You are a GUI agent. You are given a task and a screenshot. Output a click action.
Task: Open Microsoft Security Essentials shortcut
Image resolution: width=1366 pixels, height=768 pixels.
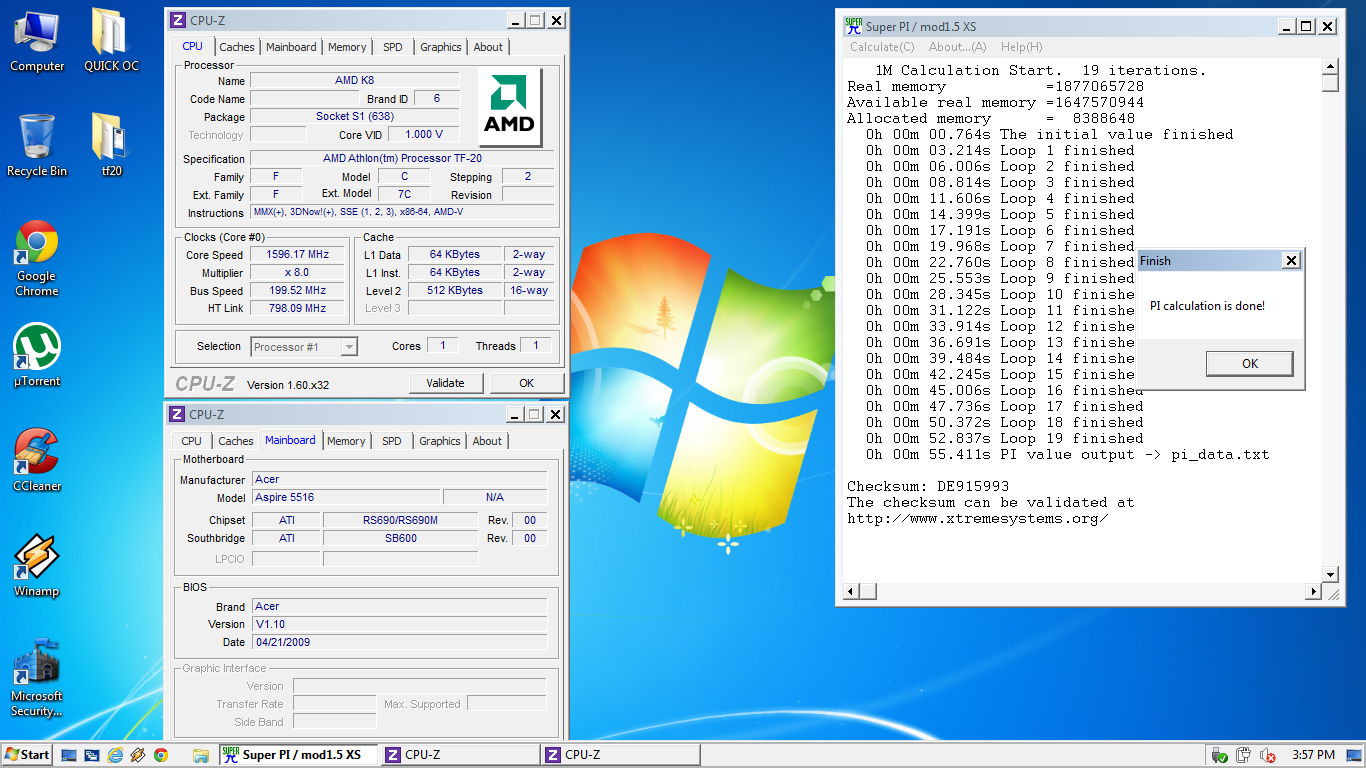(37, 679)
